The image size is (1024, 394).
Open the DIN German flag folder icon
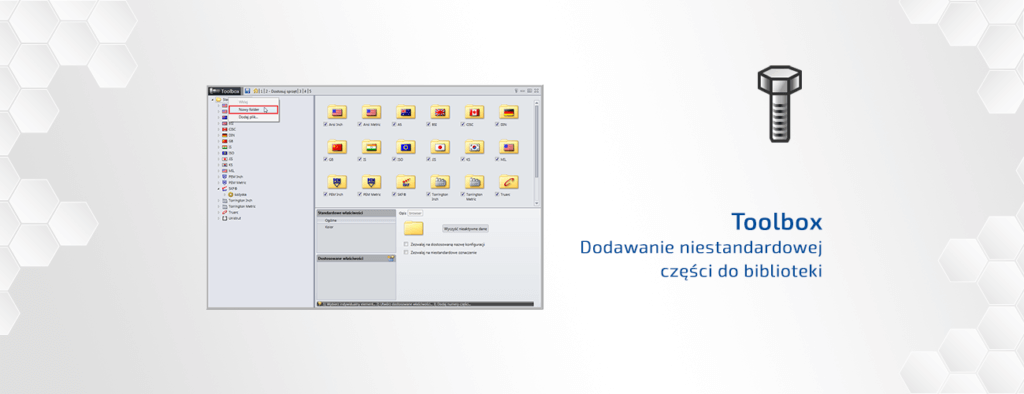coord(509,112)
